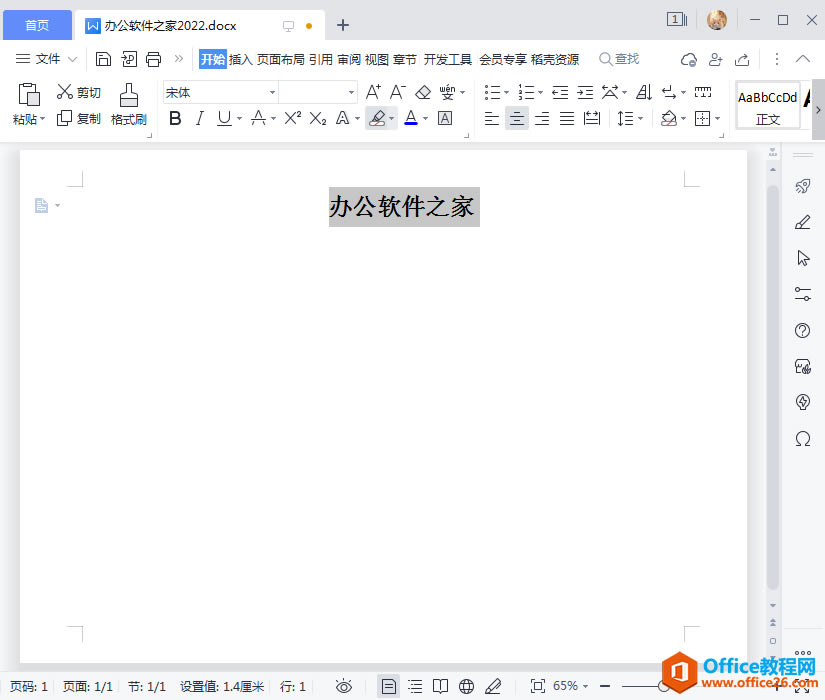The image size is (825, 700).
Task: Click the print icon in quick access toolbar
Action: click(153, 59)
